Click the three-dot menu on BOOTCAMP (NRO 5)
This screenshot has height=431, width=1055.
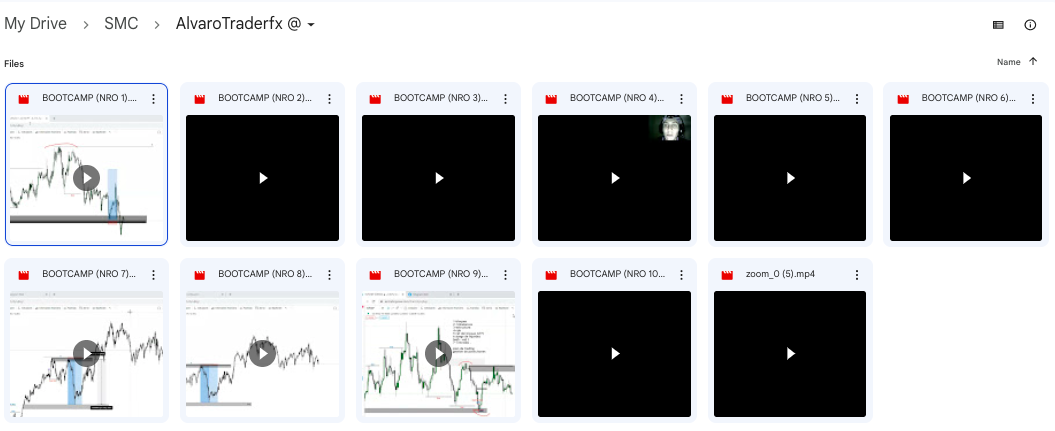[x=857, y=99]
